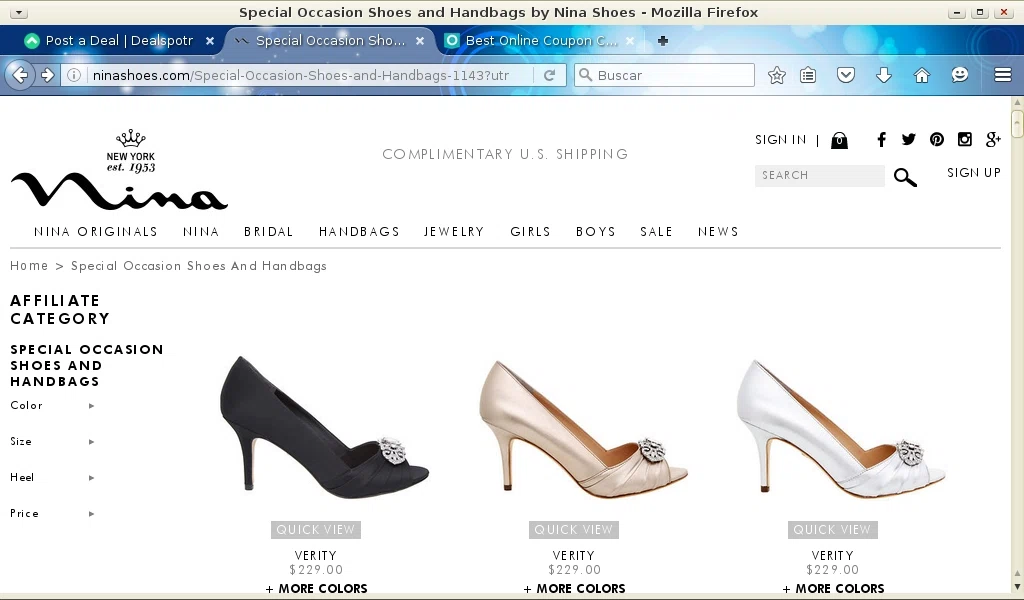Select the Special Occasion Shoes tab
This screenshot has height=600, width=1024.
tap(330, 40)
